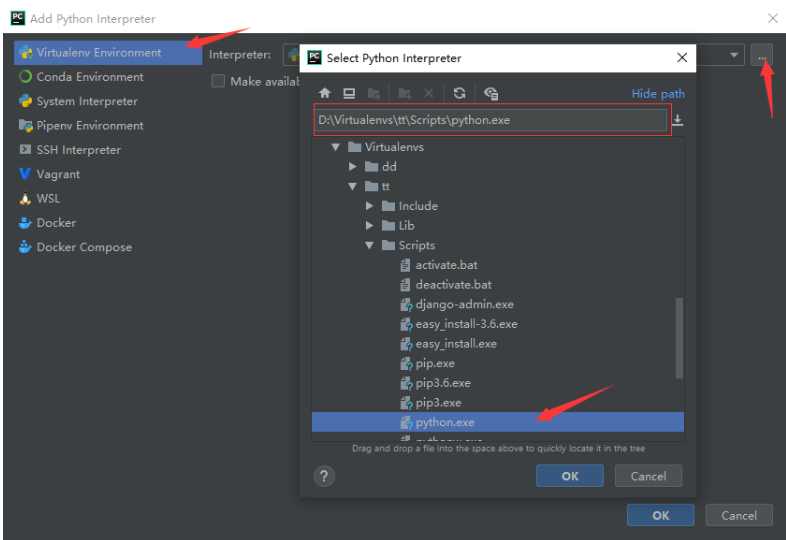The width and height of the screenshot is (786, 540).
Task: Open help with the question mark button
Action: pos(324,476)
